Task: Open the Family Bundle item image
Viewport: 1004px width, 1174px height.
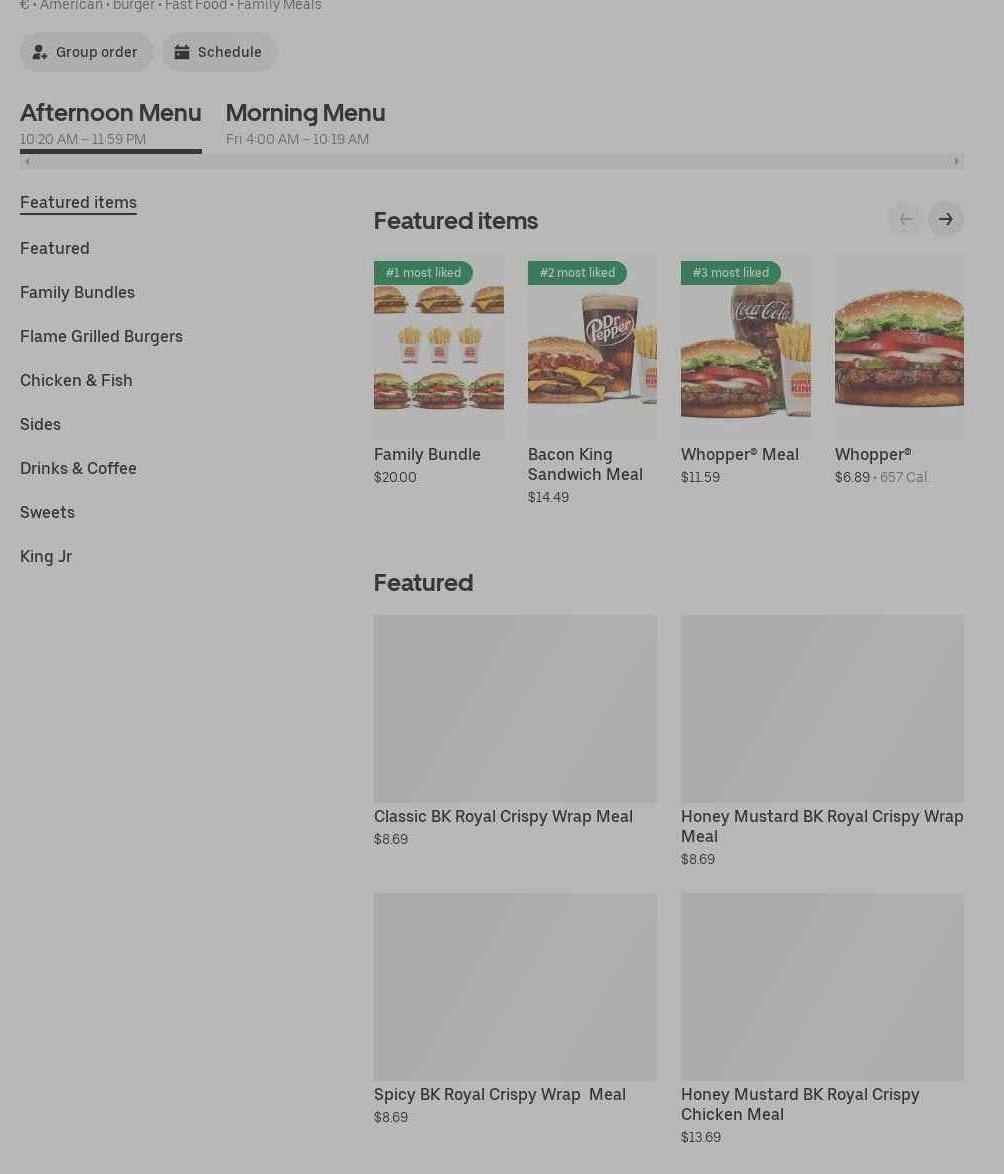Action: tap(439, 346)
